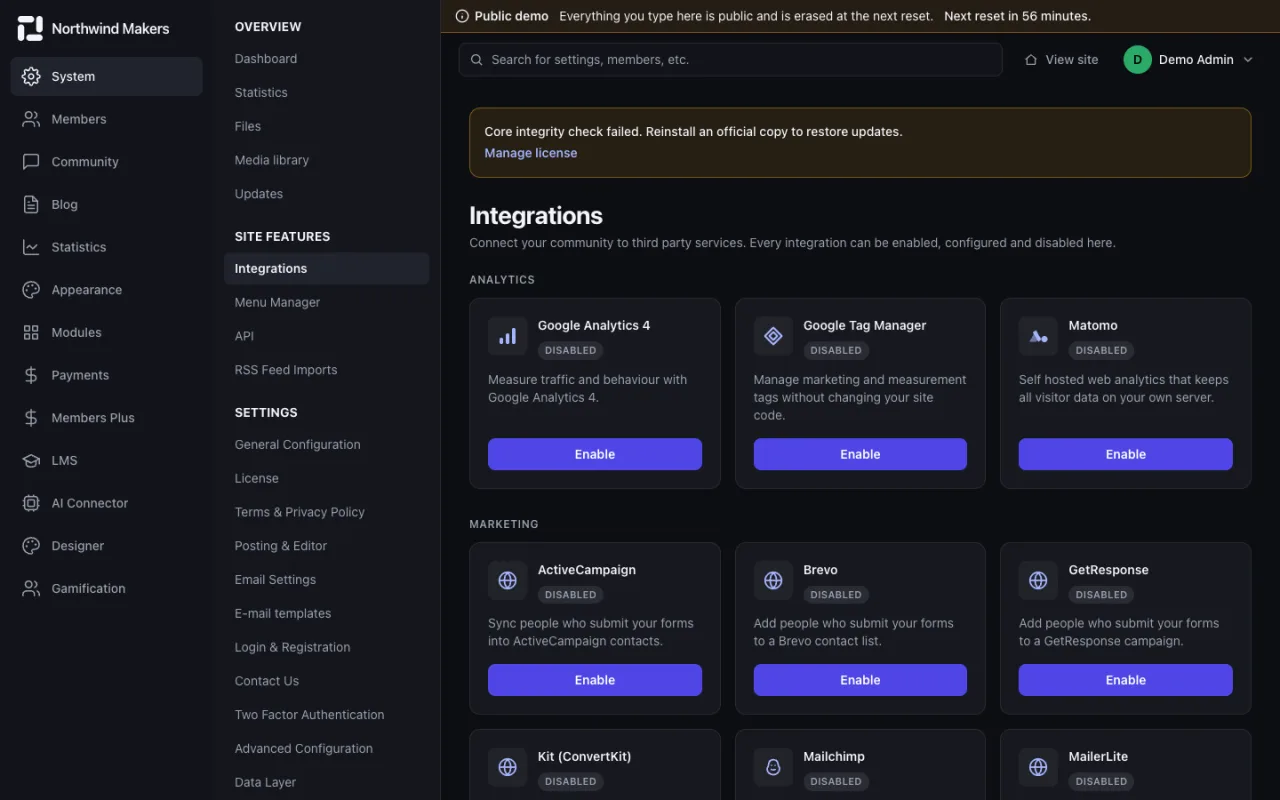Image resolution: width=1280 pixels, height=800 pixels.
Task: Click the Matomo logo icon
Action: pyautogui.click(x=1038, y=336)
